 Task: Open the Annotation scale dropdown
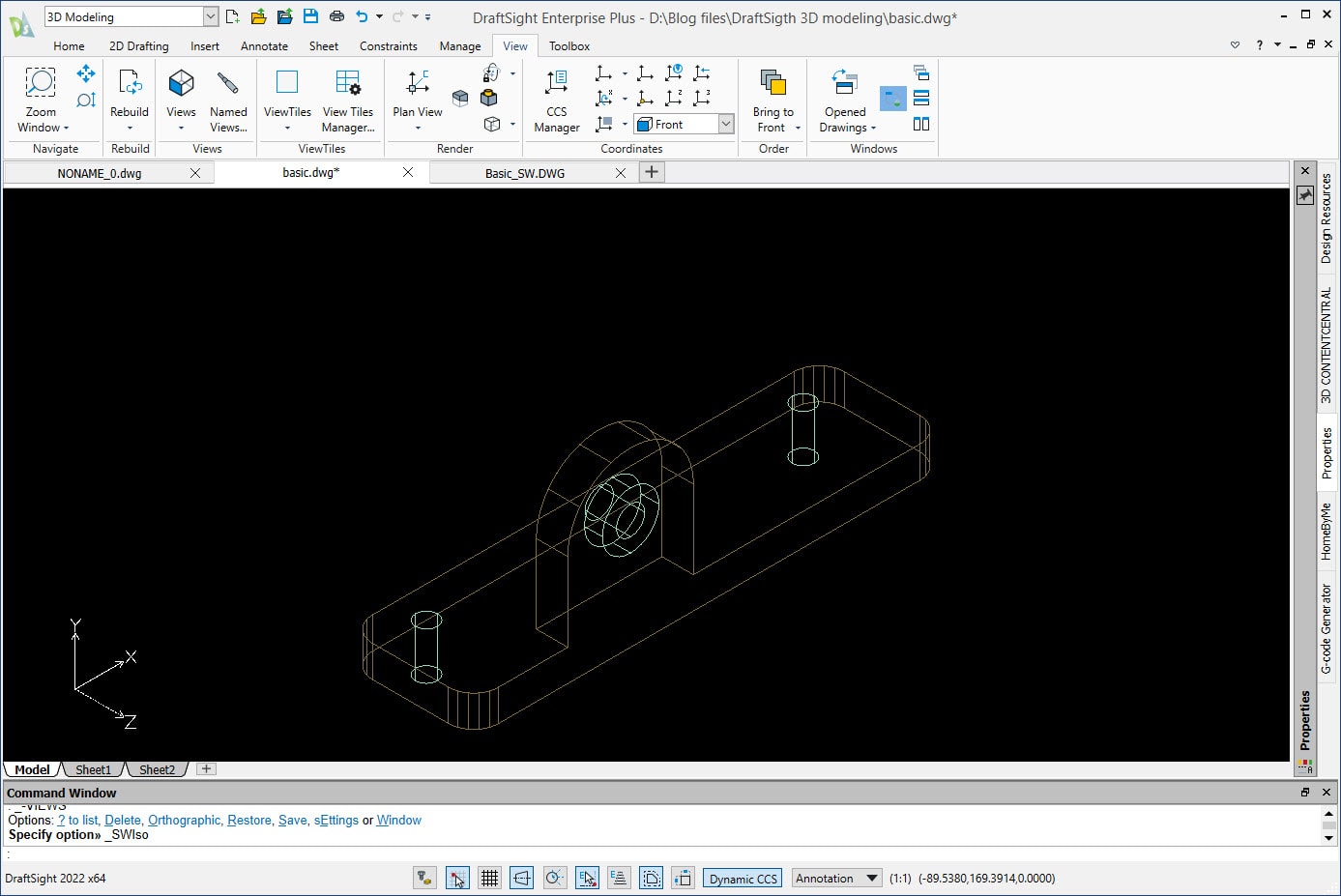click(837, 878)
